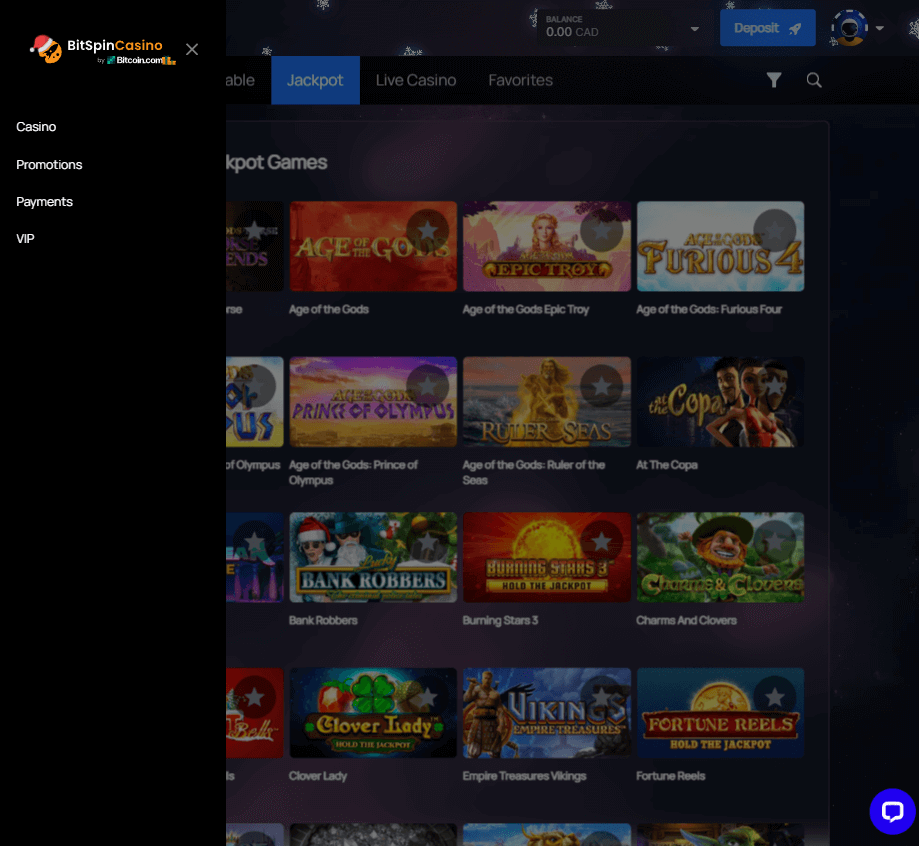Click the 0.00 CAD balance value
This screenshot has height=846, width=919.
572,32
